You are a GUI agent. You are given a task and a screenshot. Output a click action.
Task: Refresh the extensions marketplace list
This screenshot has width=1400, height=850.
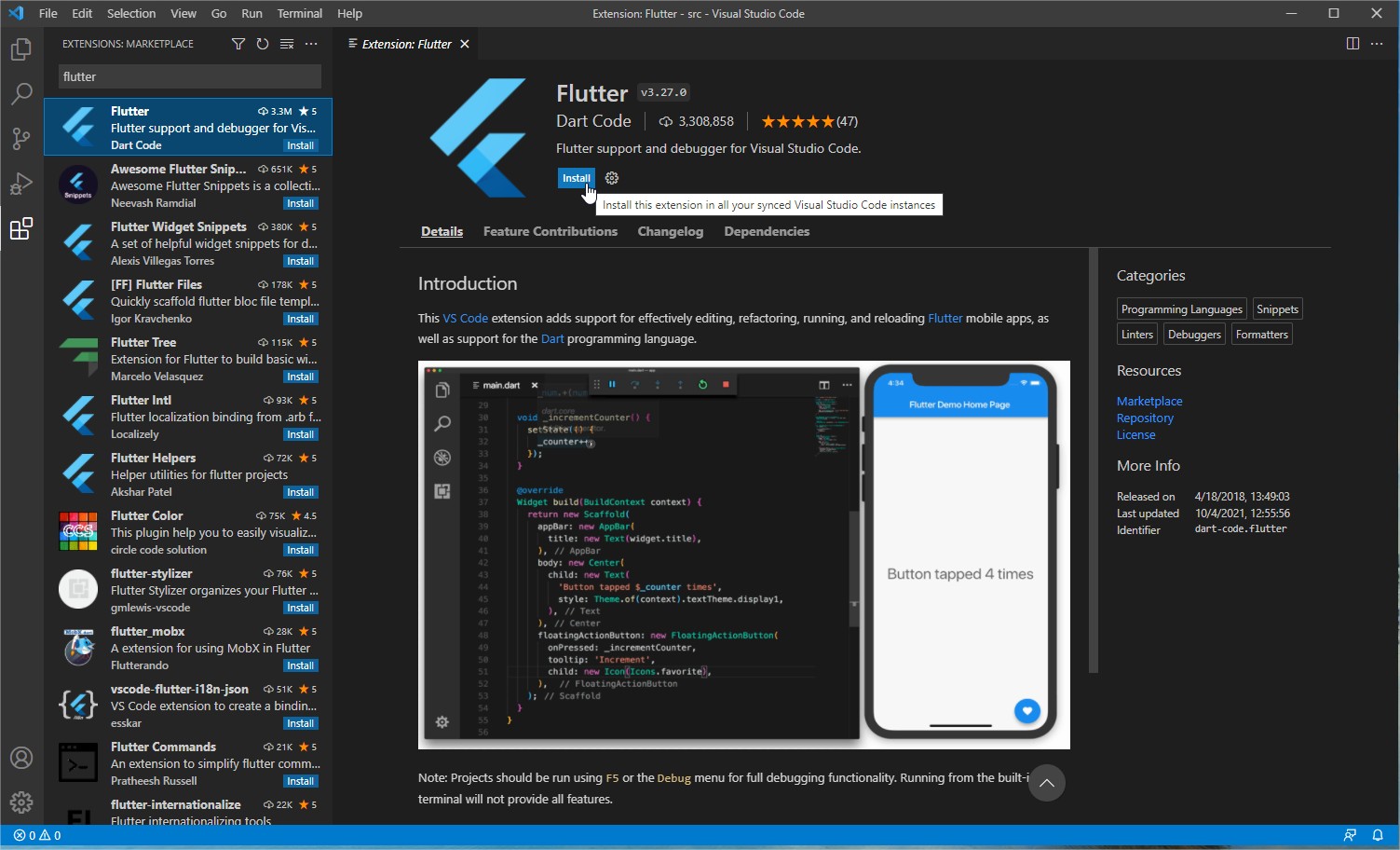263,44
